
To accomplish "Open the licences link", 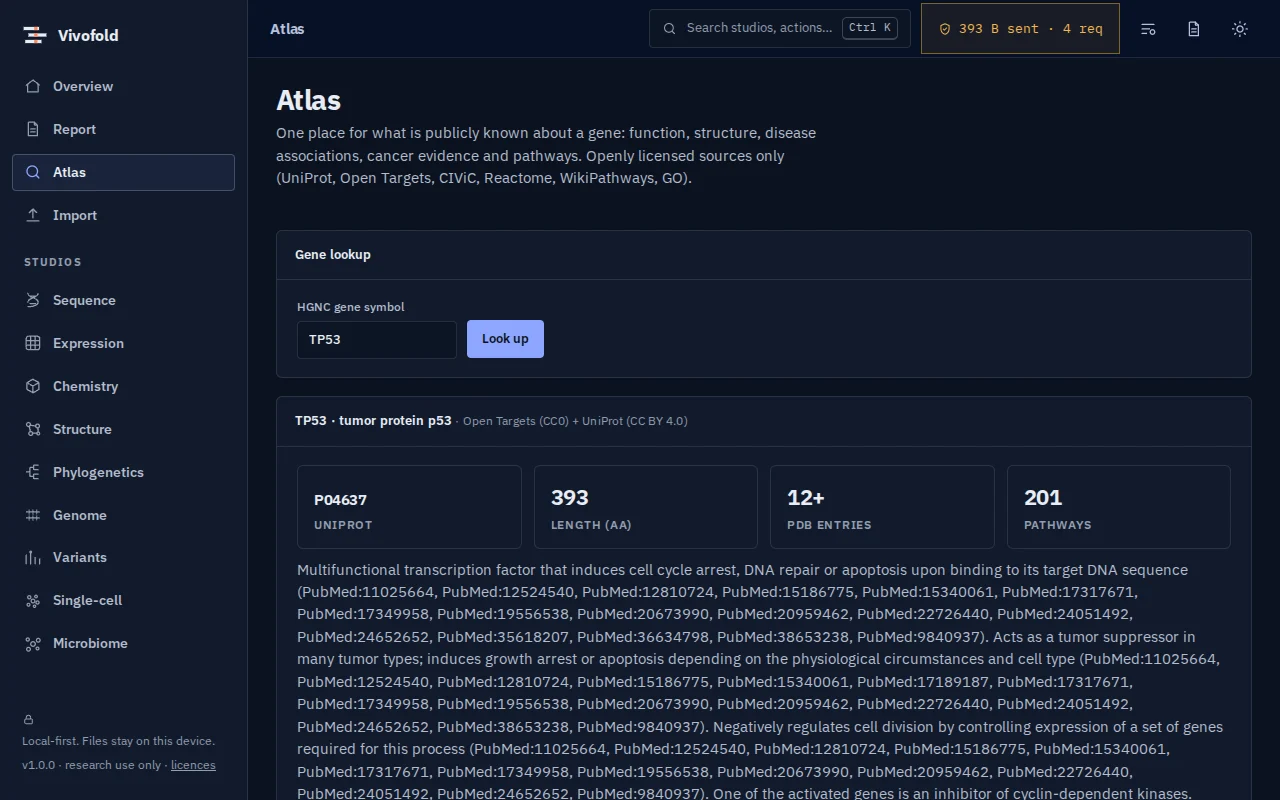I will point(193,765).
